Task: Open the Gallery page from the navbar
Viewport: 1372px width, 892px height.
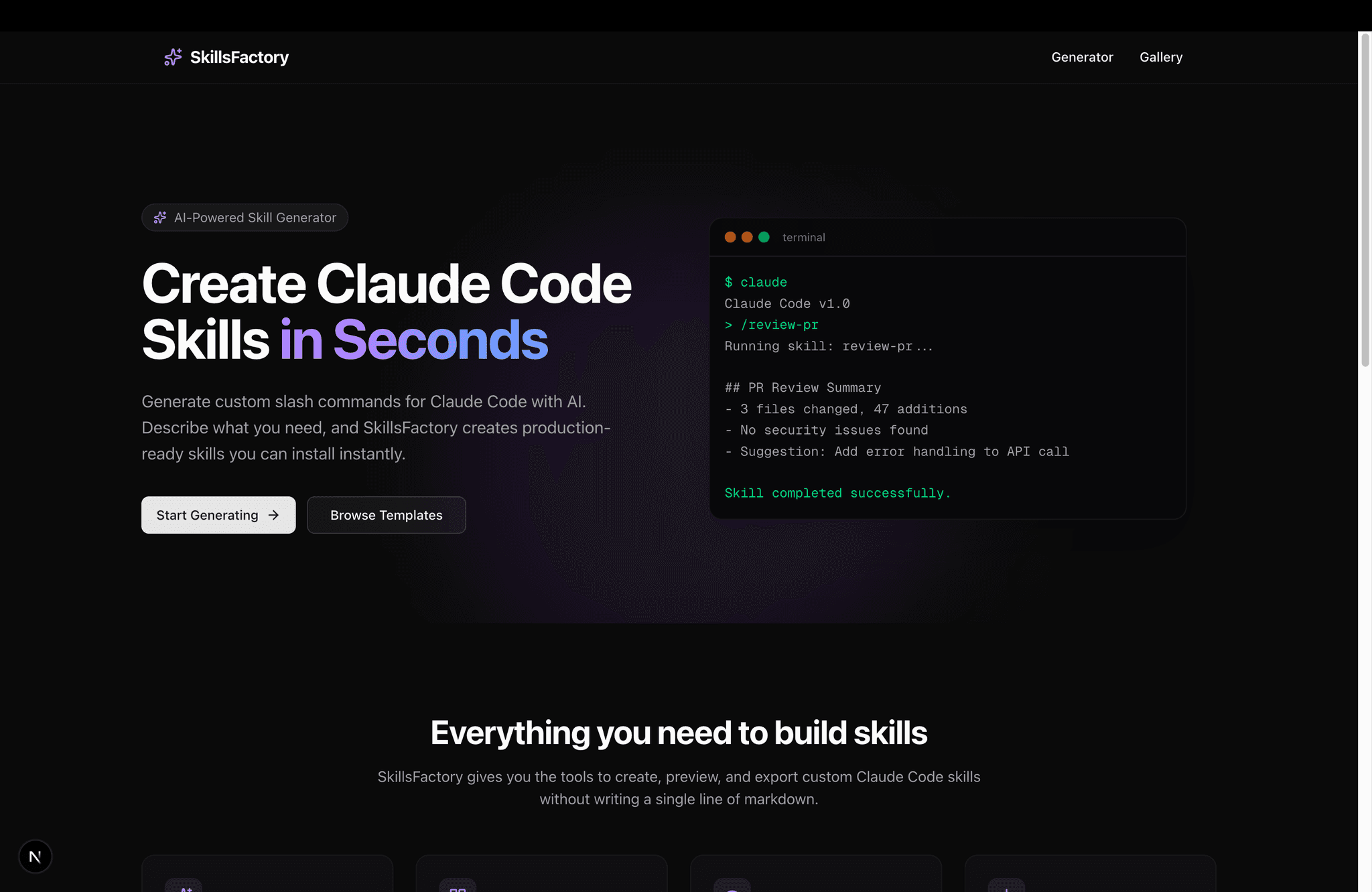Action: tap(1161, 57)
